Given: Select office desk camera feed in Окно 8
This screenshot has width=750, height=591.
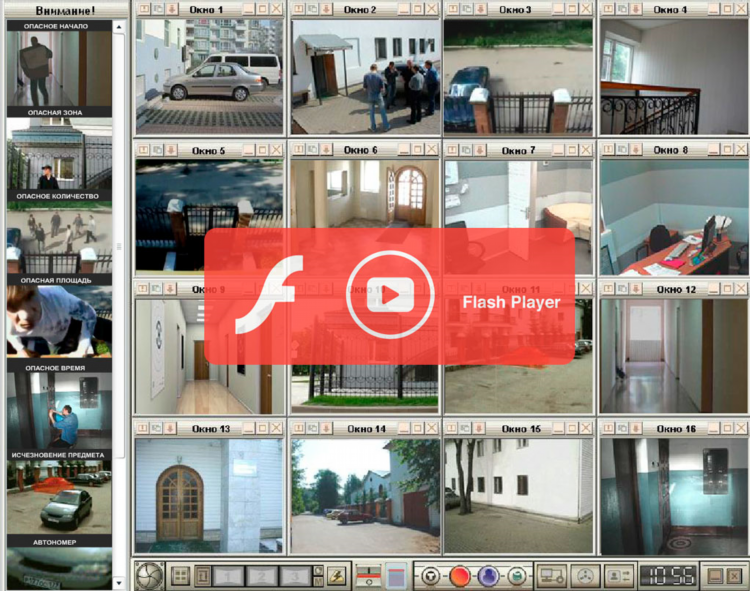Looking at the screenshot, I should 674,217.
